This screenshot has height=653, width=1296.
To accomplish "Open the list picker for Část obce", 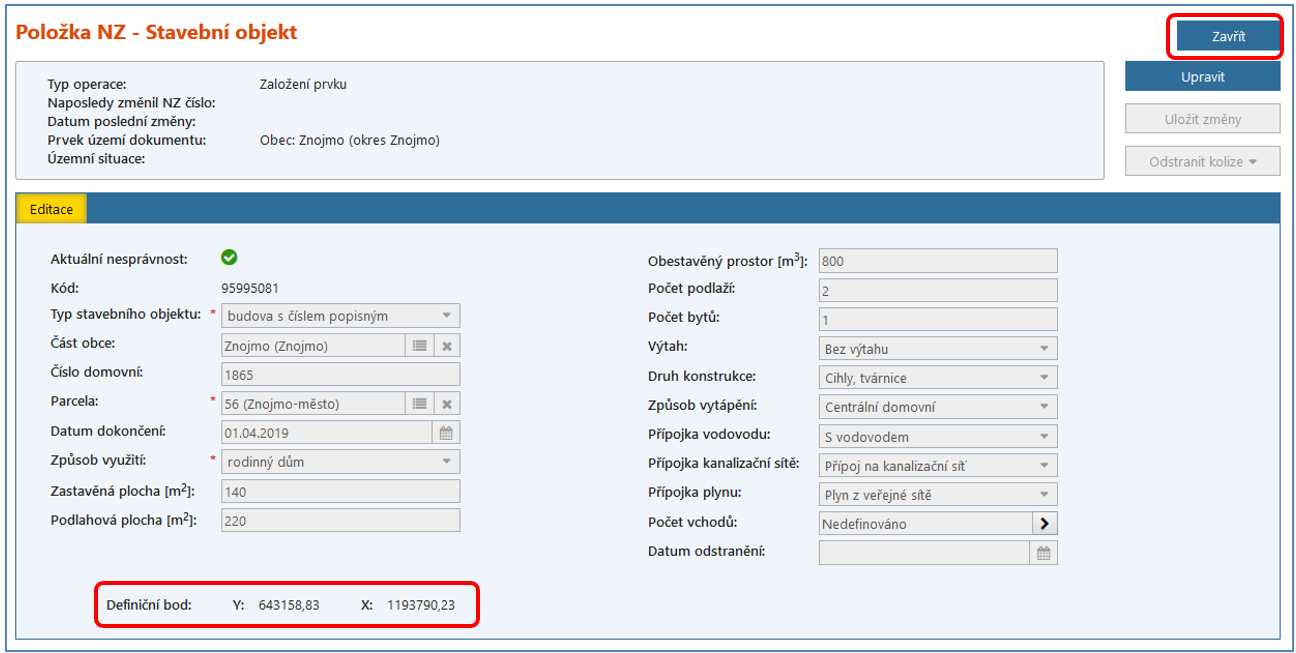I will click(x=420, y=345).
